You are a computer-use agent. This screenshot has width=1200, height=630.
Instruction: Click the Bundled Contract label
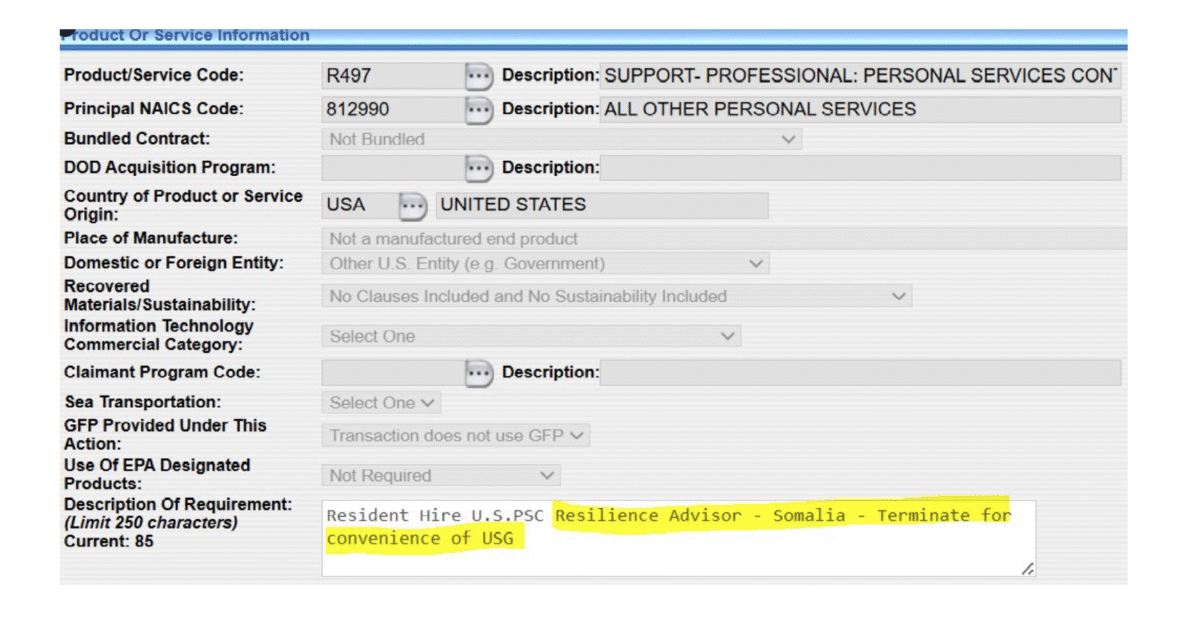click(x=137, y=139)
